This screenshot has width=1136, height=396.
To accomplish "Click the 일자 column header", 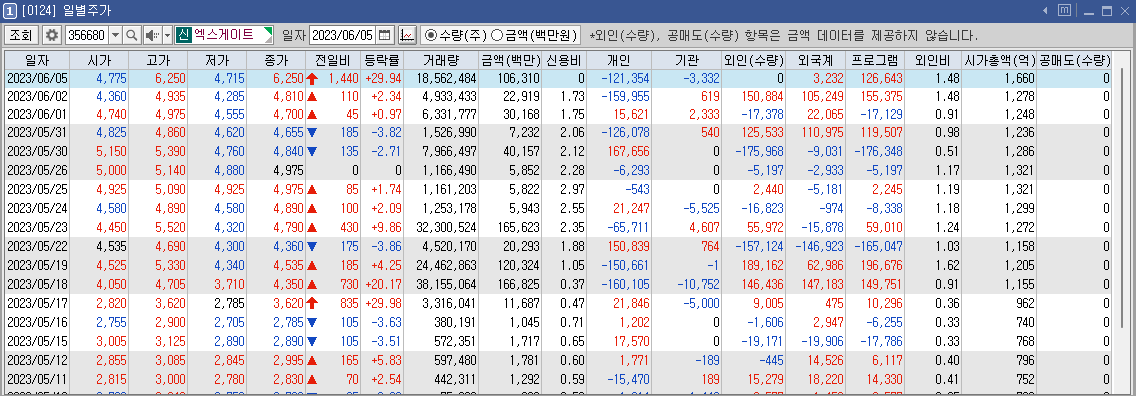I will [36, 59].
